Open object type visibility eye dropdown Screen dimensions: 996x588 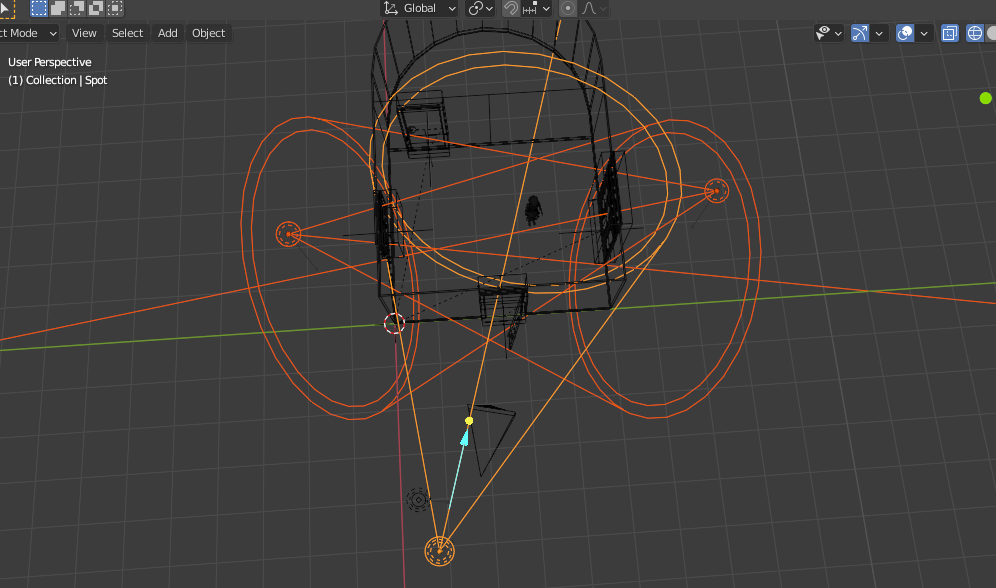click(829, 33)
